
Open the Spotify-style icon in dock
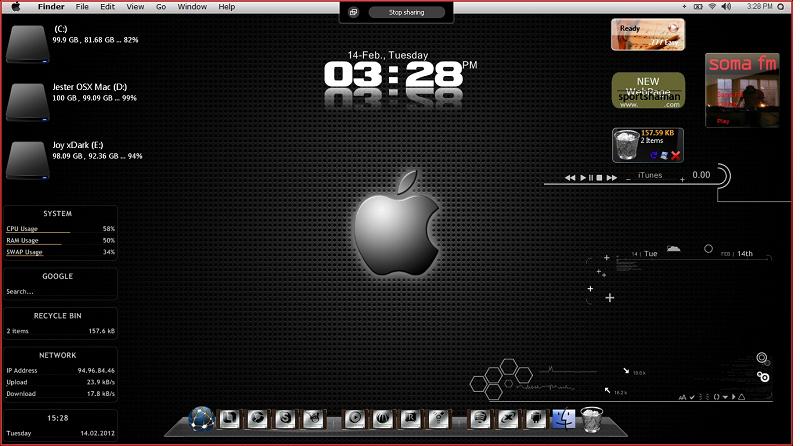click(480, 419)
